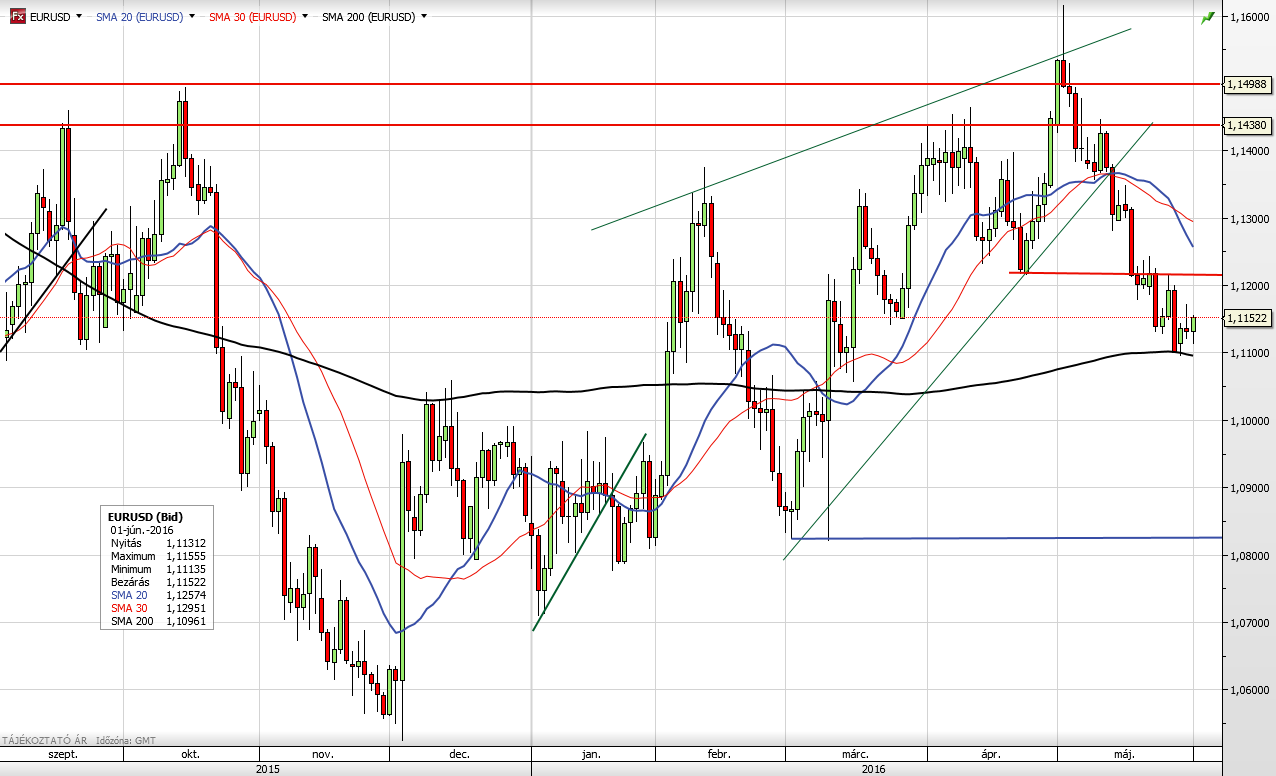Click the SMA 200 value 1,10961 row
Viewport: 1276px width, 776px height.
(157, 621)
